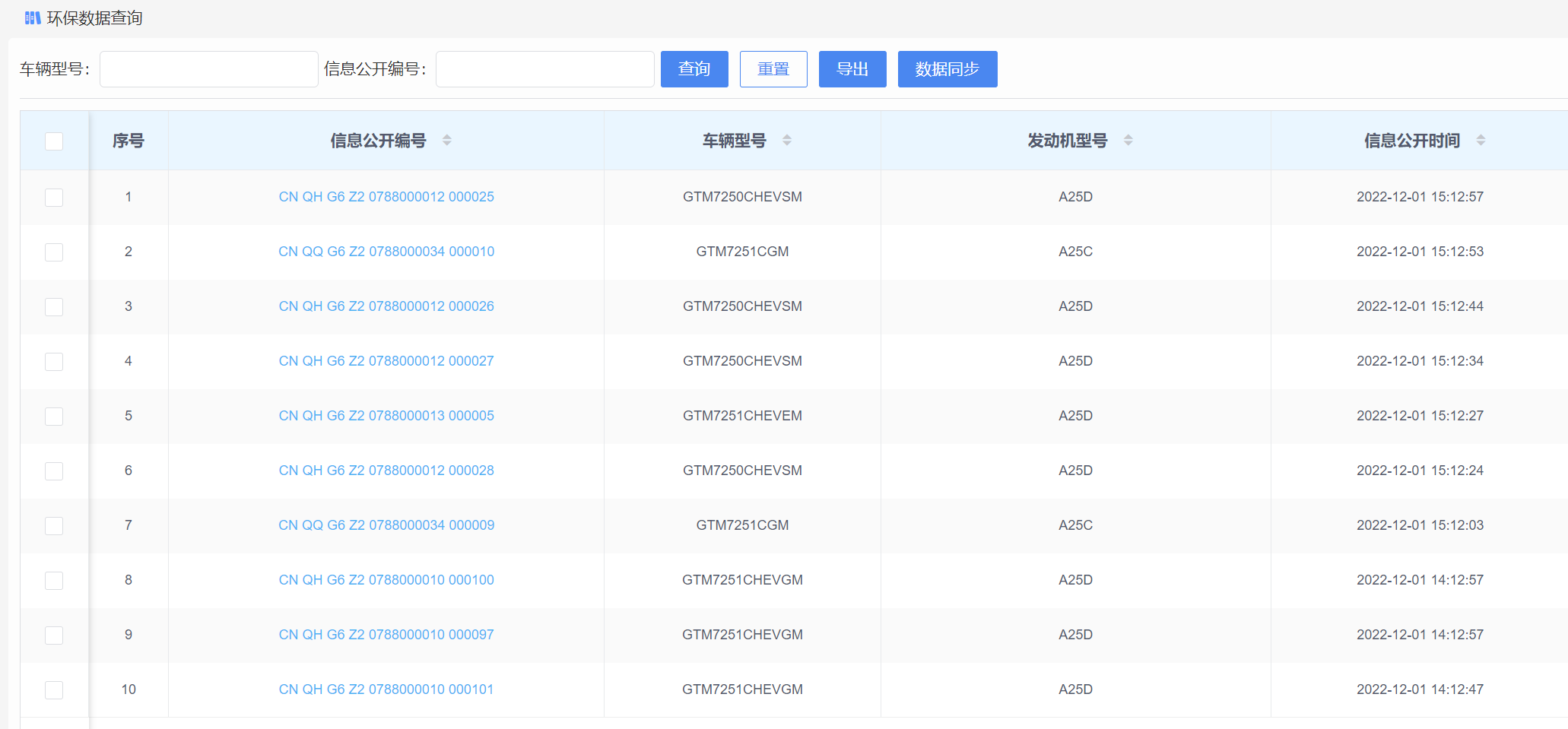Open link CN QQ G6 Z2 0788000034 000009
The image size is (1568, 729).
point(386,525)
